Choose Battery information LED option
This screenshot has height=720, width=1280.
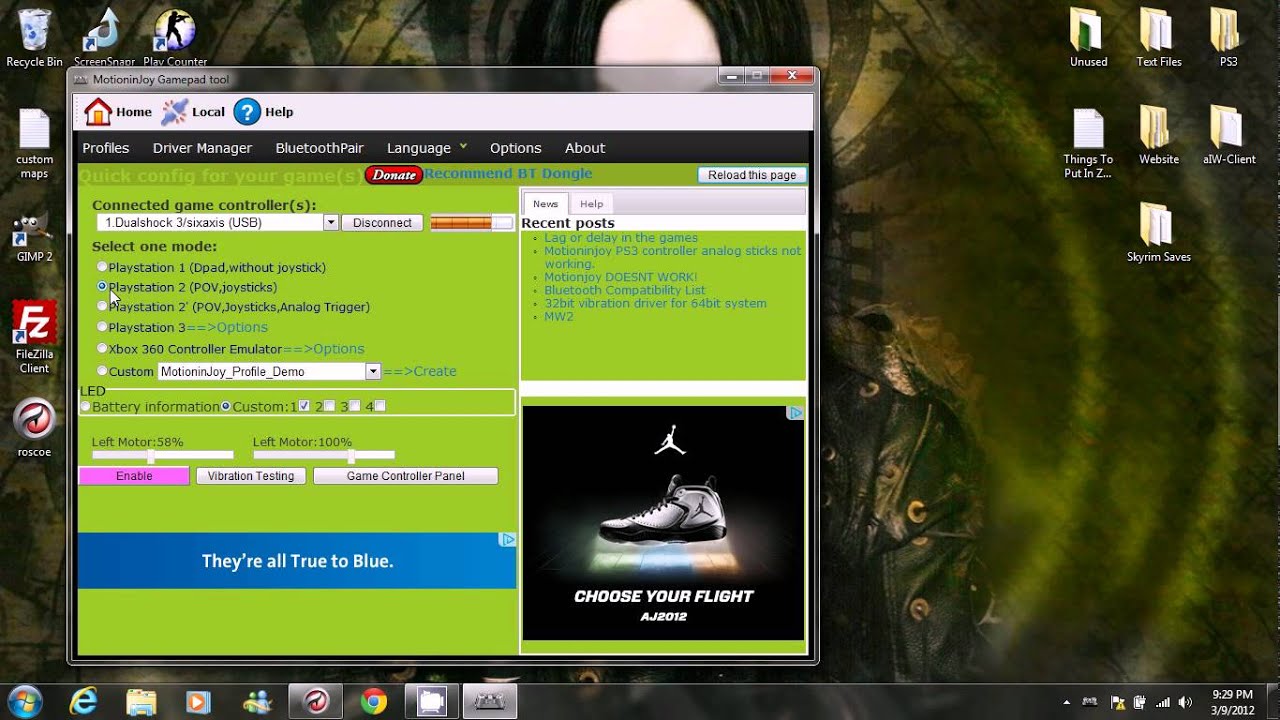(85, 407)
